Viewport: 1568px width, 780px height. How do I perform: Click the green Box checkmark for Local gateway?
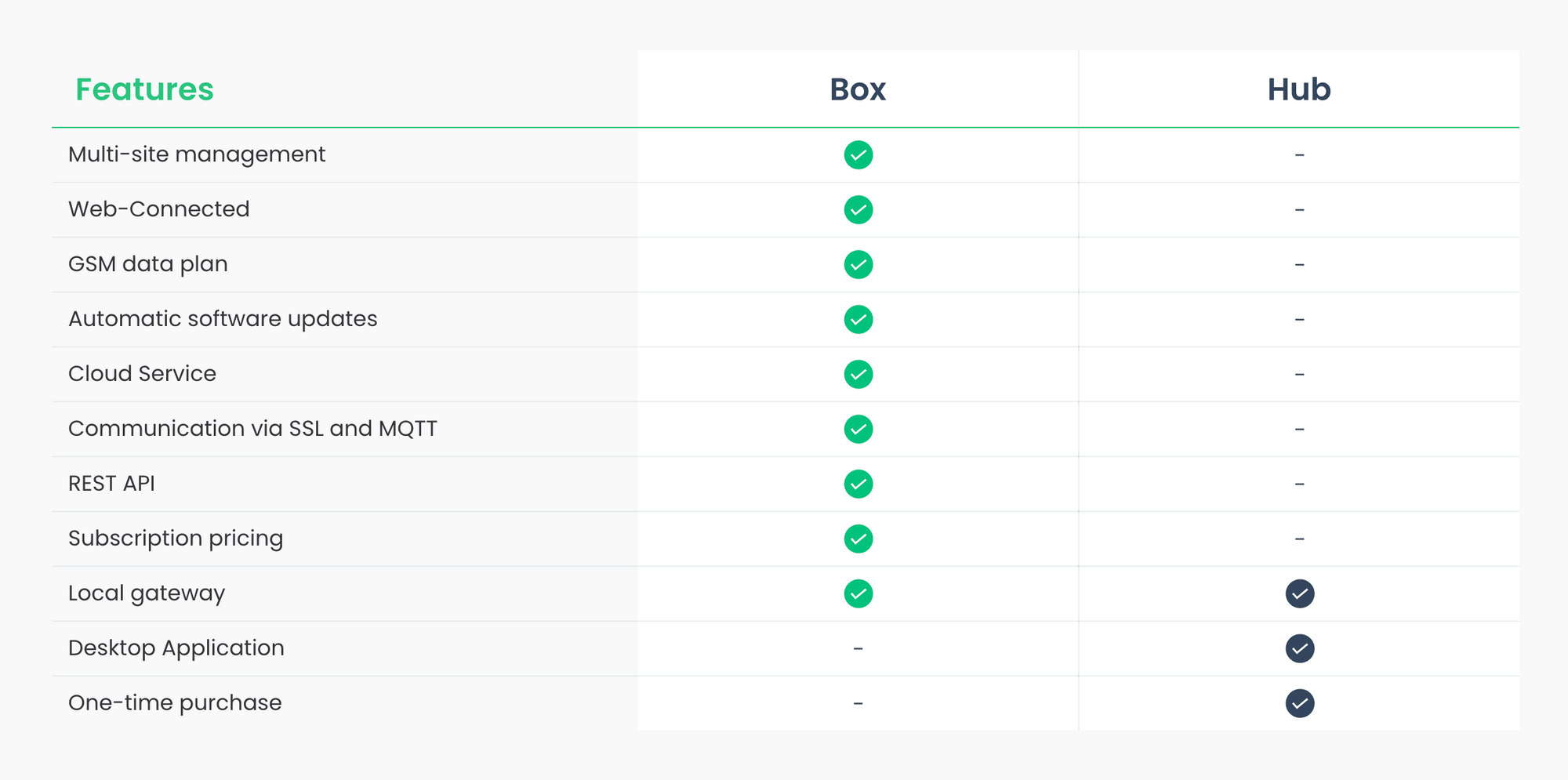tap(858, 594)
